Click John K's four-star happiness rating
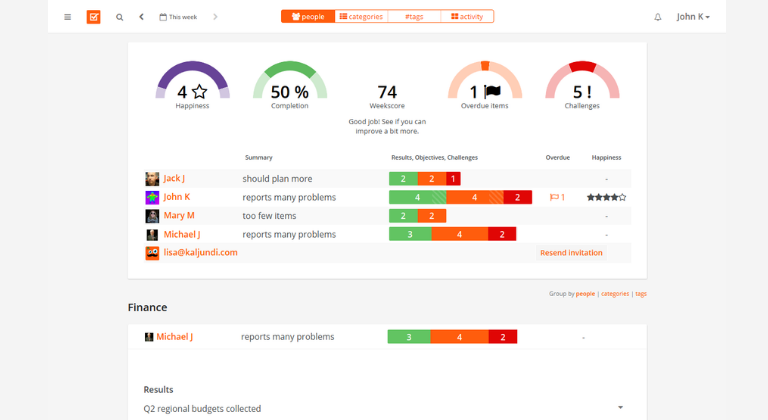Screen dimensions: 768x420 [606, 197]
